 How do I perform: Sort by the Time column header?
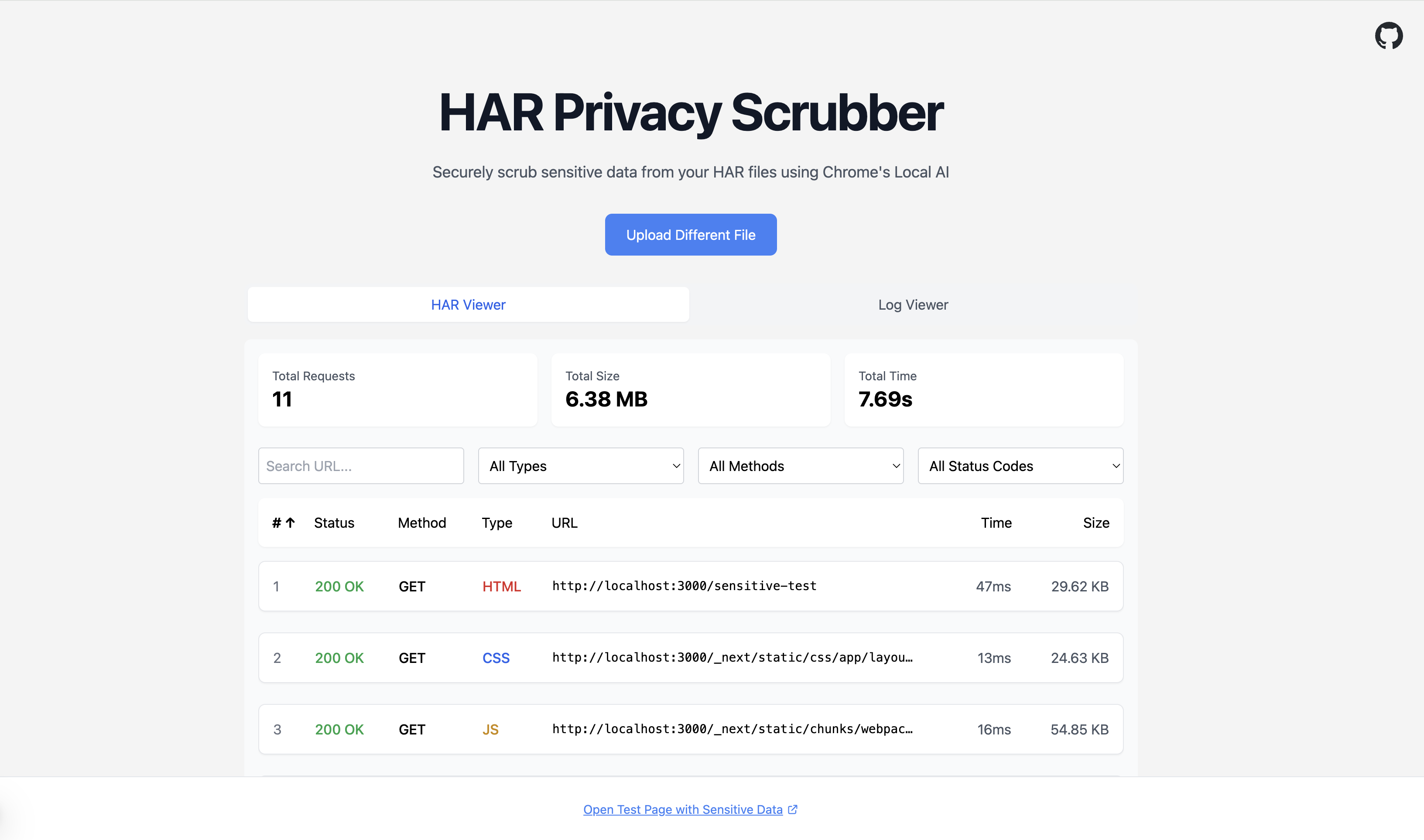click(996, 522)
